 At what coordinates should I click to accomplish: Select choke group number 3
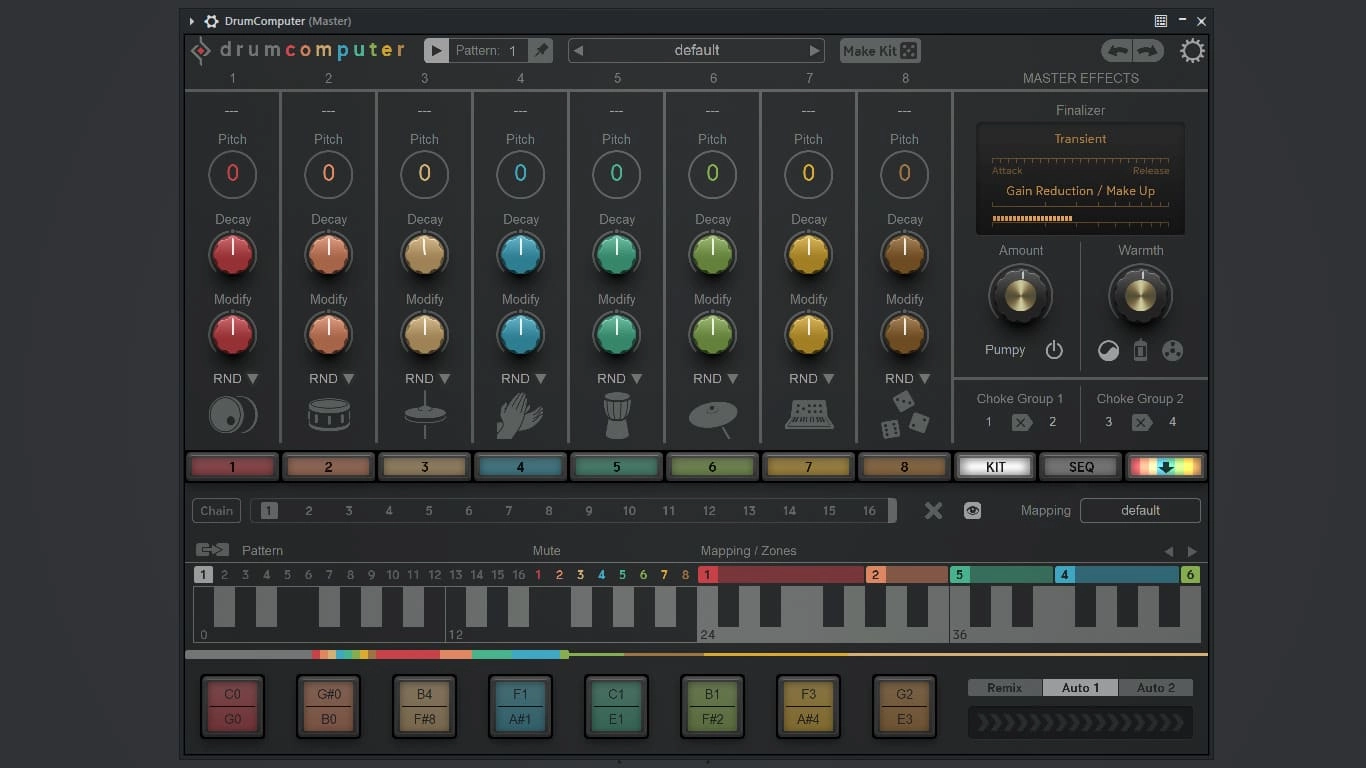point(1108,422)
